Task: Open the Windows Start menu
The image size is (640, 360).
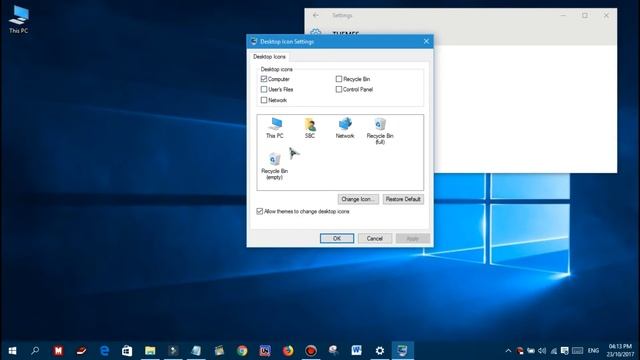Action: [x=12, y=351]
